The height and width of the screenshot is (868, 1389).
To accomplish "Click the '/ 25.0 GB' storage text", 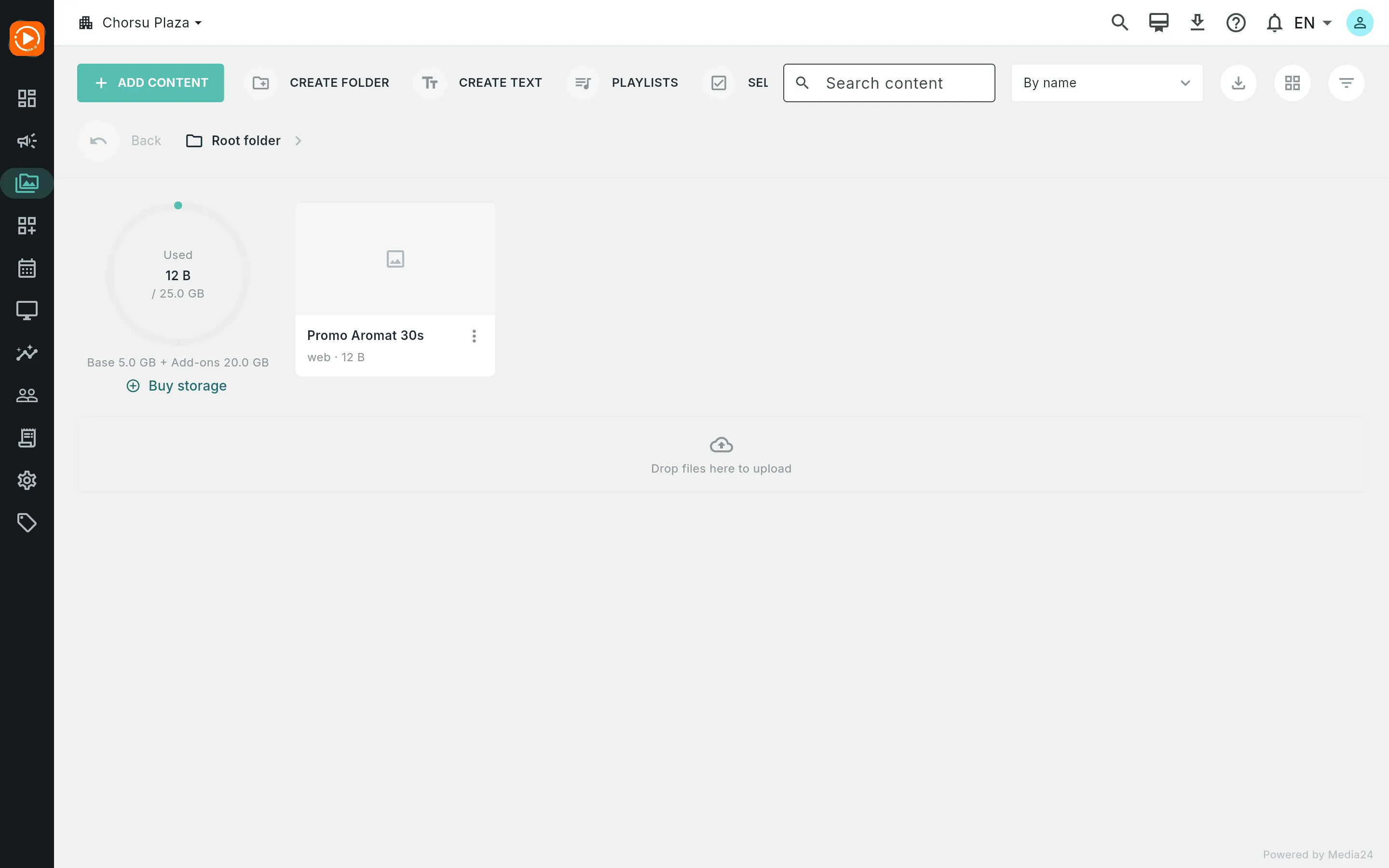I will point(178,293).
